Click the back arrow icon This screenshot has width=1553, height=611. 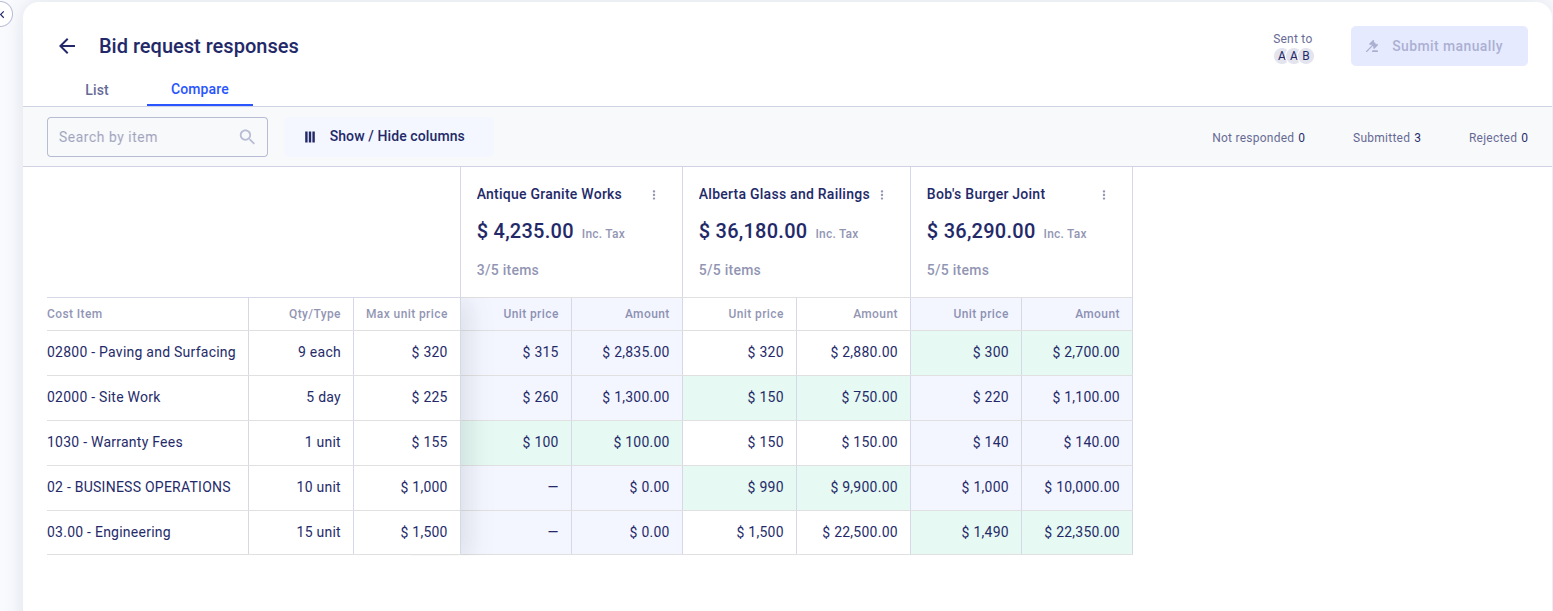67,46
